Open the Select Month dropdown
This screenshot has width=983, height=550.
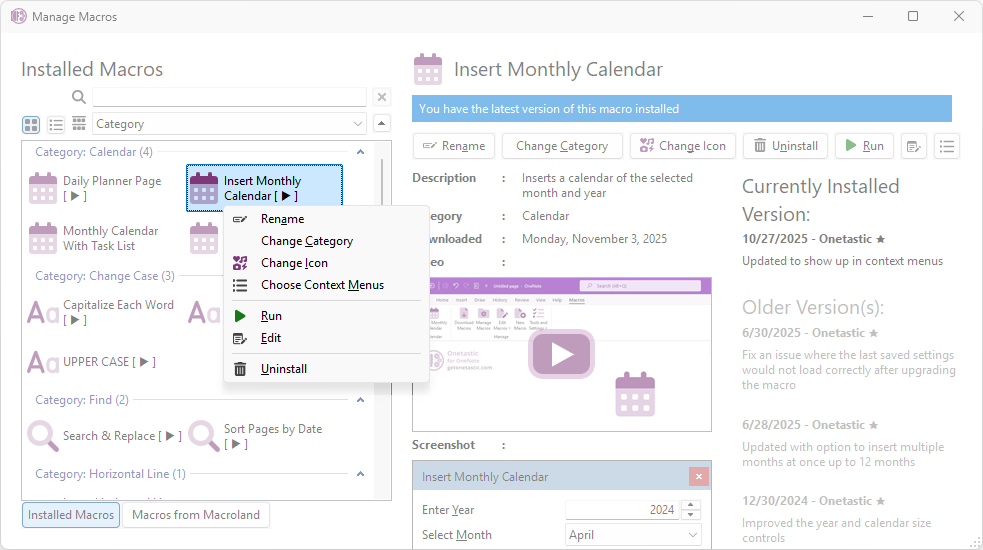pos(633,535)
